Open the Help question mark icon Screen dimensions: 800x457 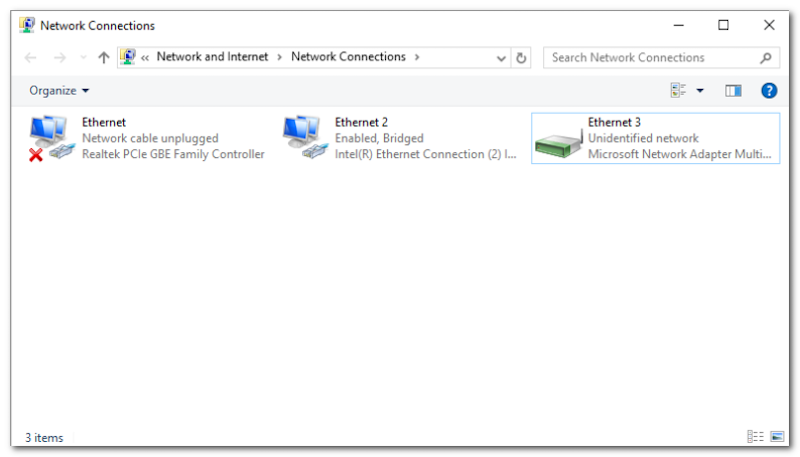[769, 91]
